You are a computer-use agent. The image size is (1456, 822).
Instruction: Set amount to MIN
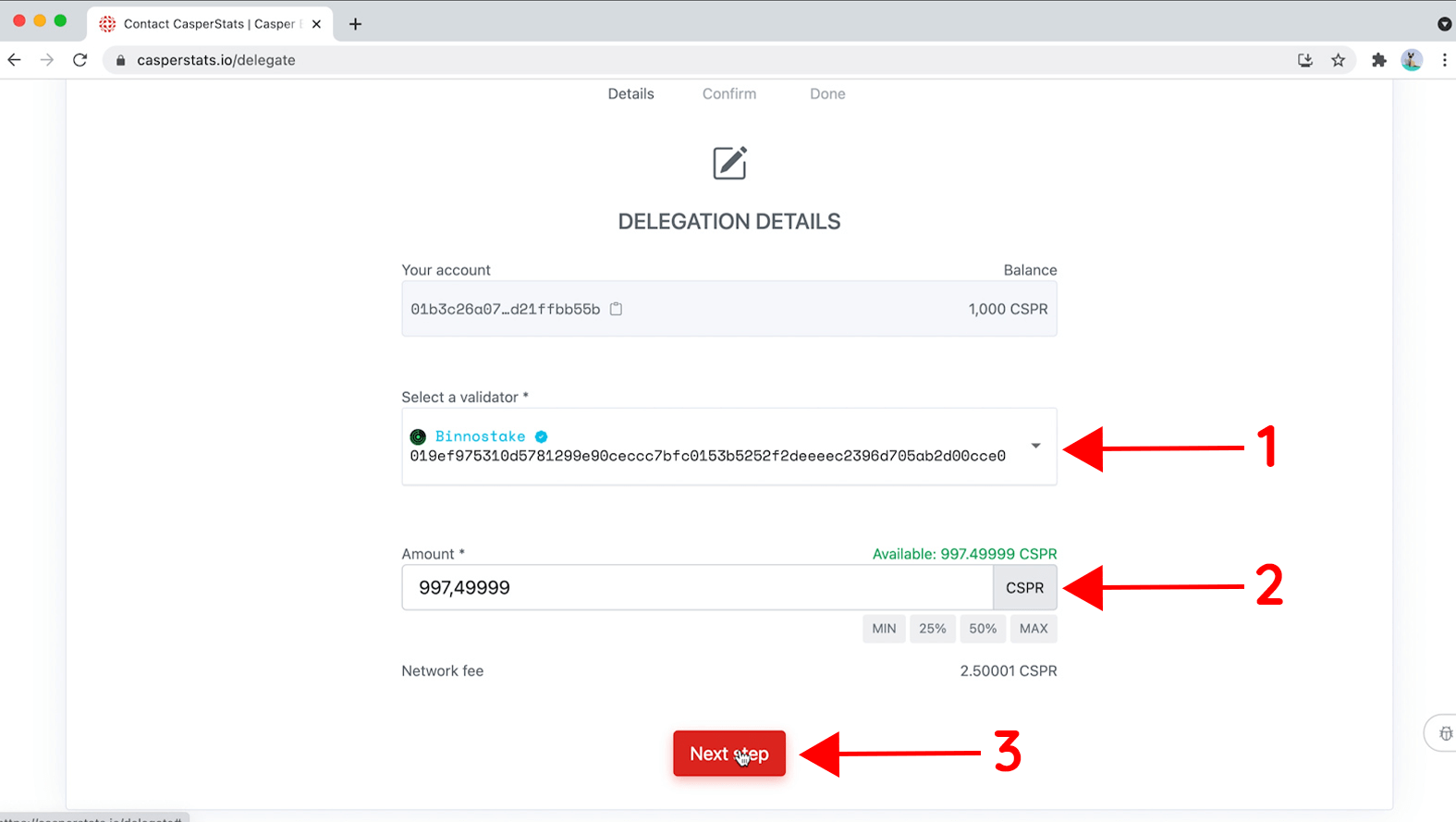pyautogui.click(x=884, y=629)
